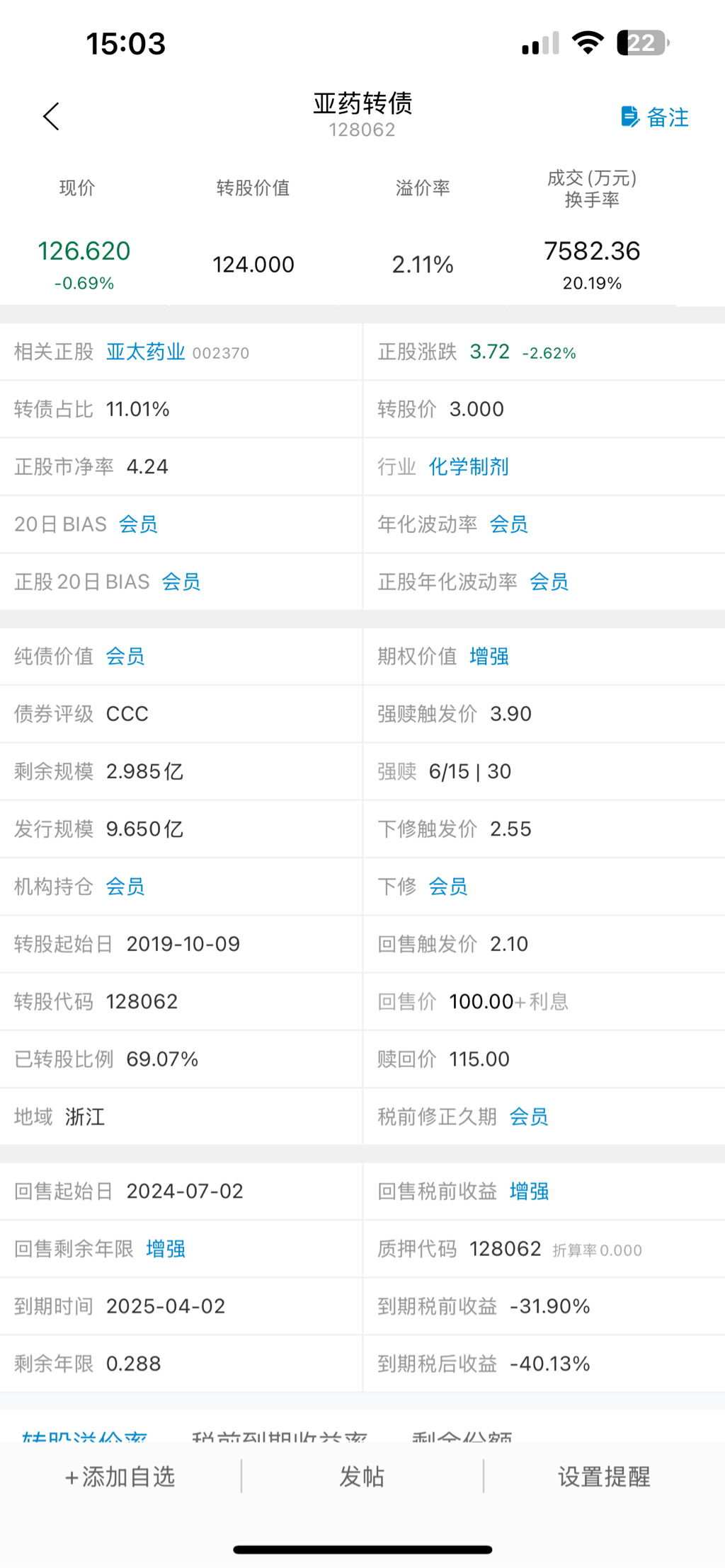
Task: Open the 化学制剂 industry link
Action: [469, 467]
